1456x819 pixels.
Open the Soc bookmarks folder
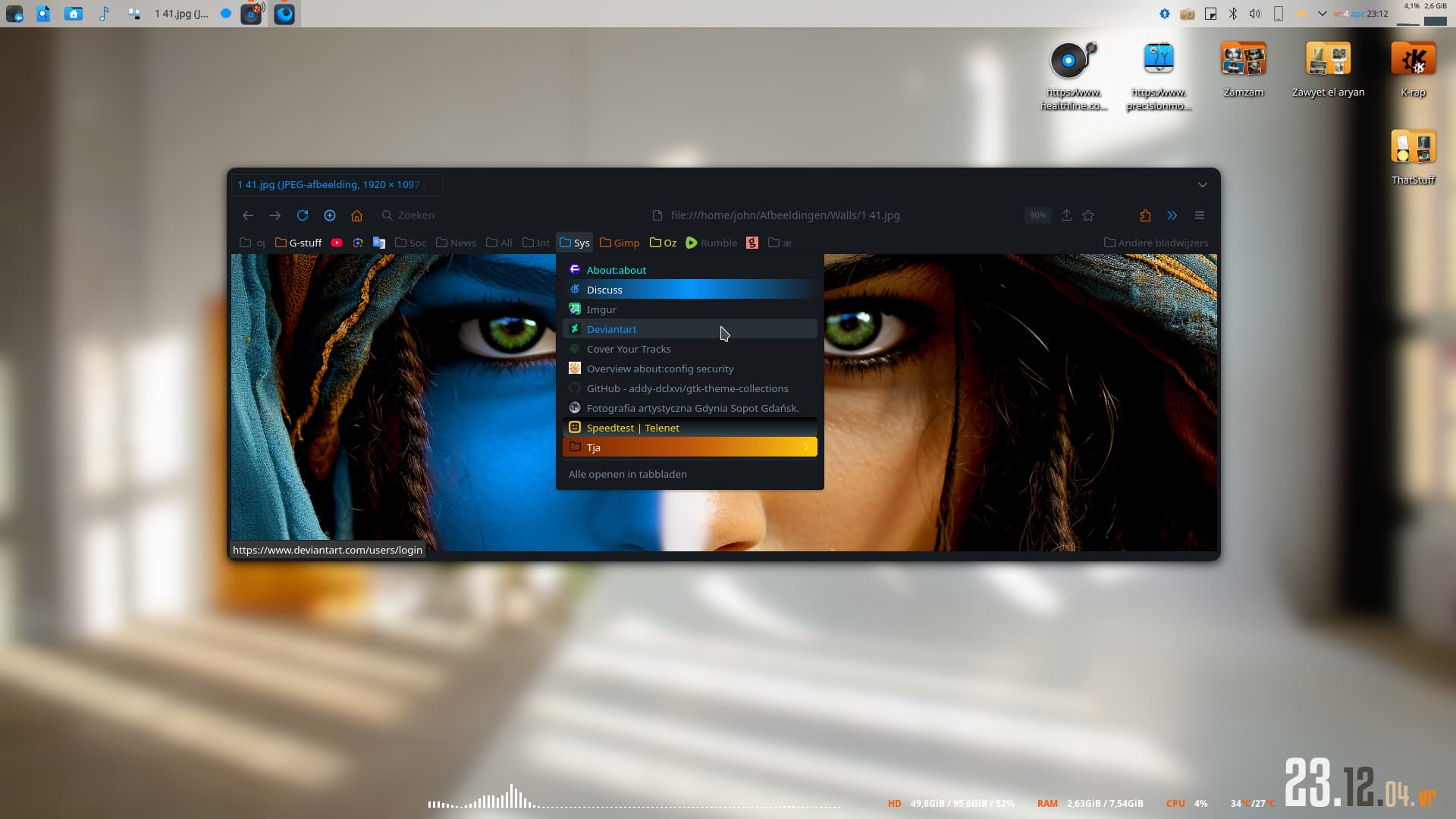[x=410, y=243]
